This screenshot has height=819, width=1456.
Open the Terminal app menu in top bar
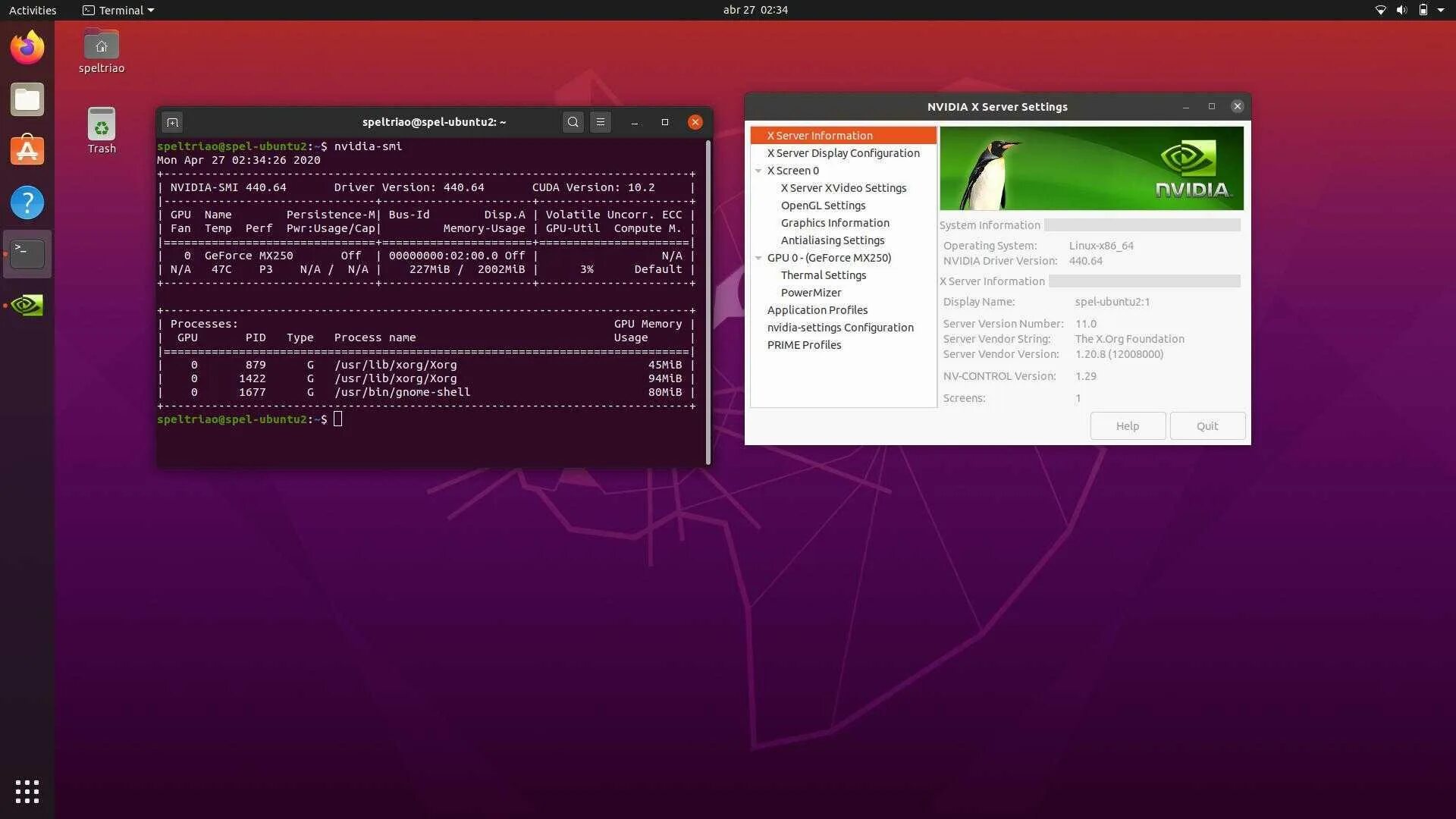(118, 11)
